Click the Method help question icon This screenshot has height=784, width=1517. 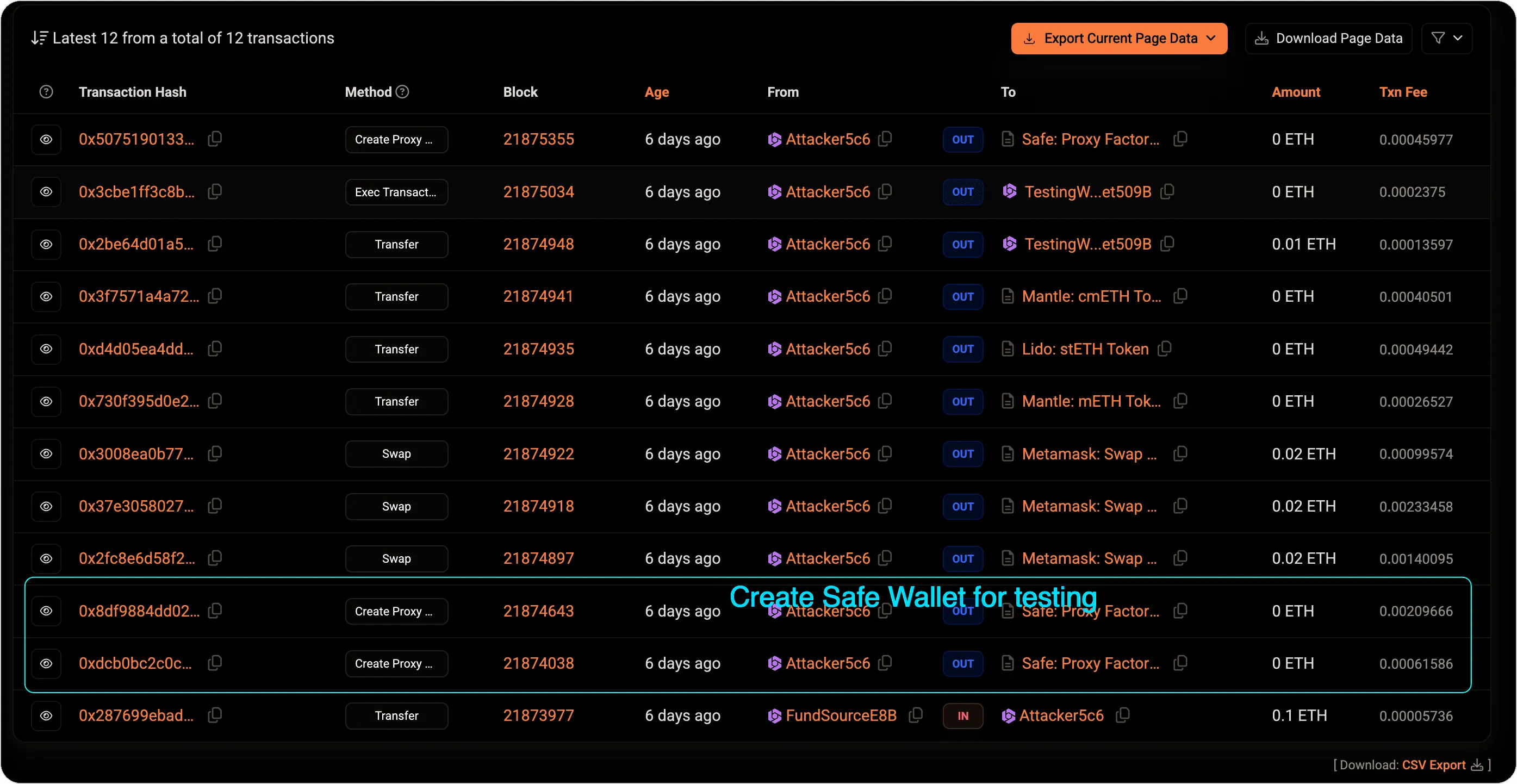[402, 92]
